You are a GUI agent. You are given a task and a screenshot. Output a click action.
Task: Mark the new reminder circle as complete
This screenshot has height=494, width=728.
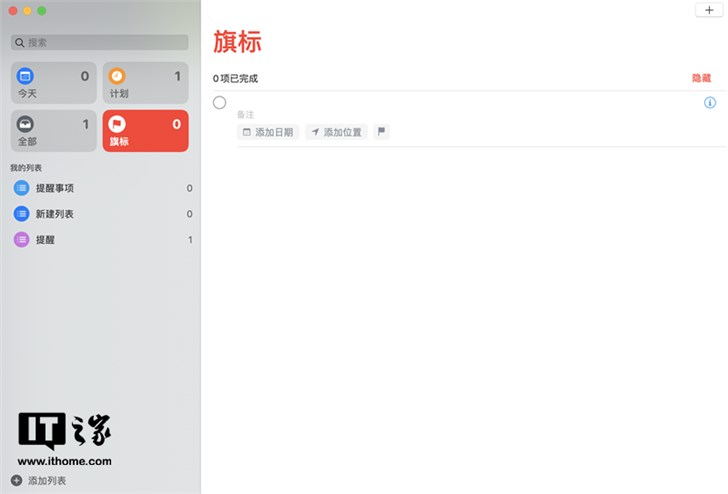pos(220,103)
